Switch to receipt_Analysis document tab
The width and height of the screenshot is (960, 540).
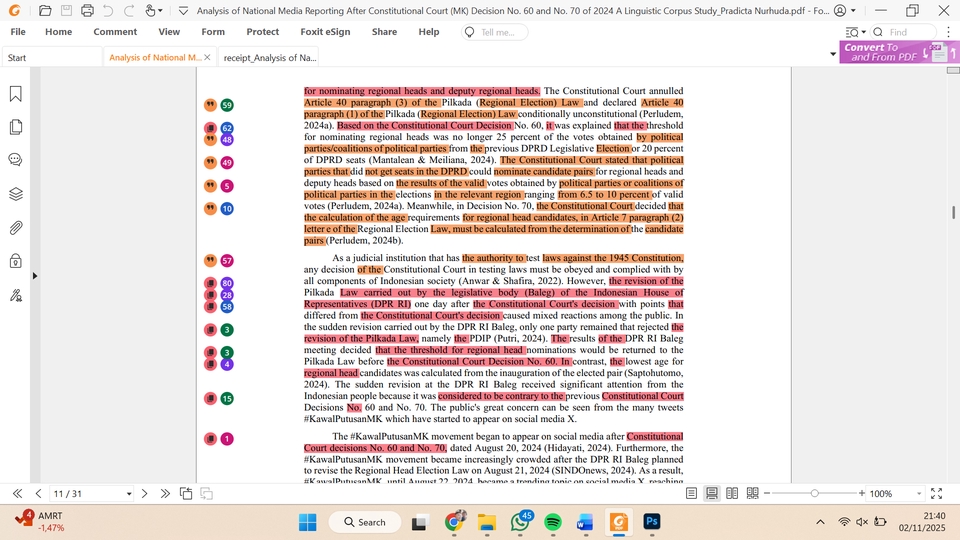(269, 58)
